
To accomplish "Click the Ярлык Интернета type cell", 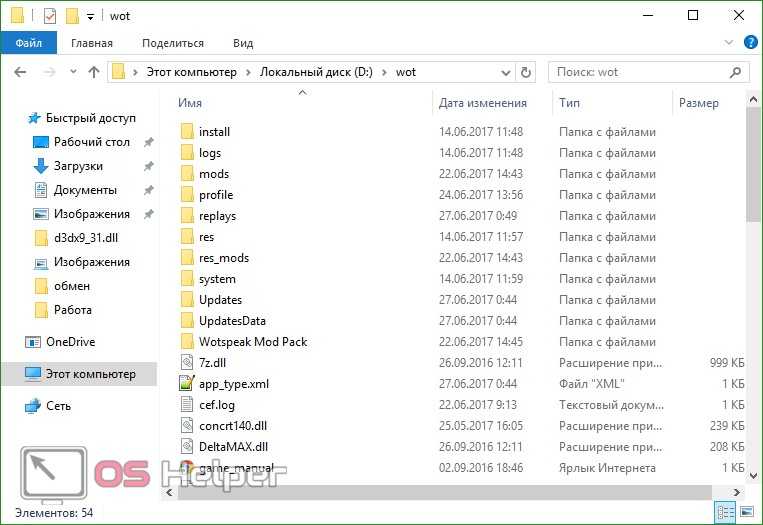I will [607, 468].
